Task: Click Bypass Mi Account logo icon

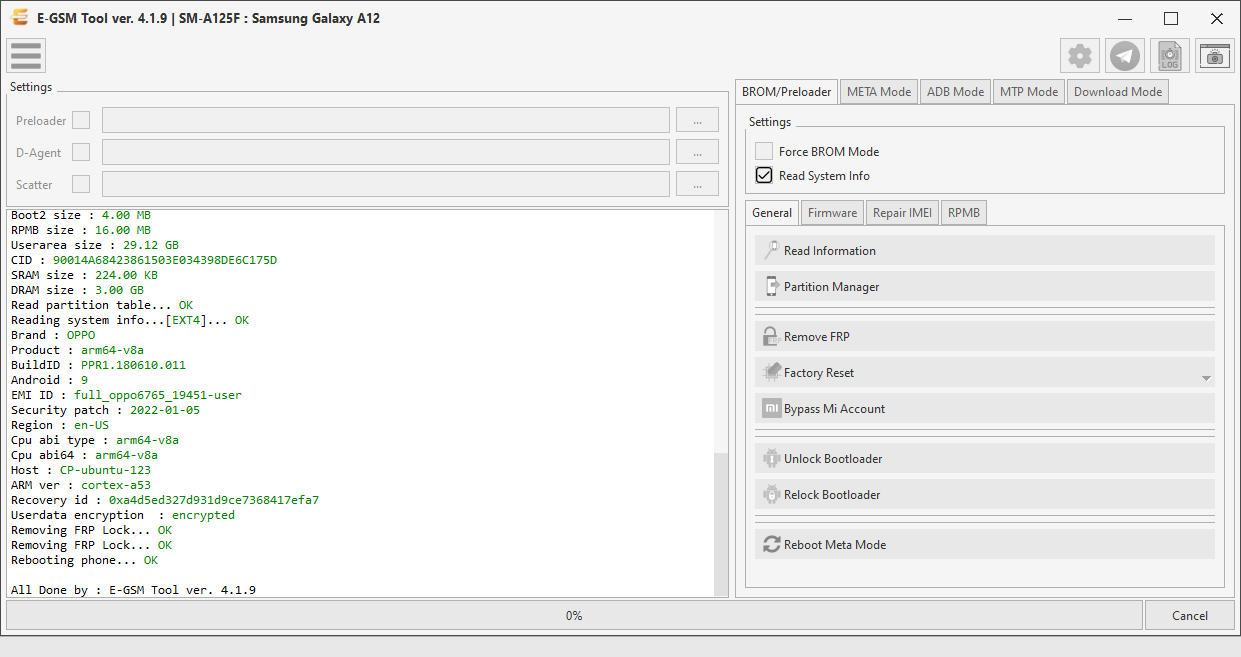Action: coord(771,408)
